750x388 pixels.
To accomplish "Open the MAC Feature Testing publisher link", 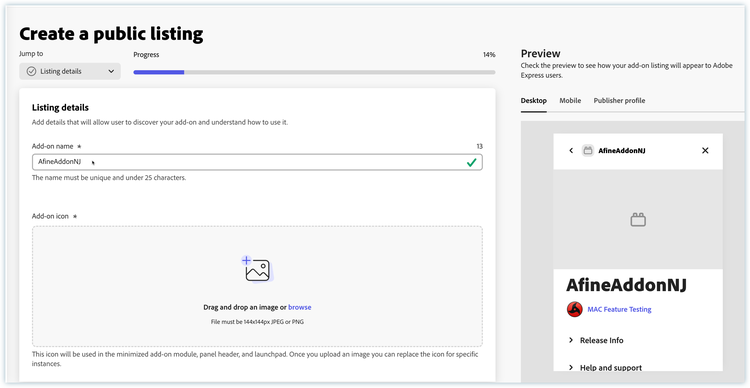I will 619,310.
